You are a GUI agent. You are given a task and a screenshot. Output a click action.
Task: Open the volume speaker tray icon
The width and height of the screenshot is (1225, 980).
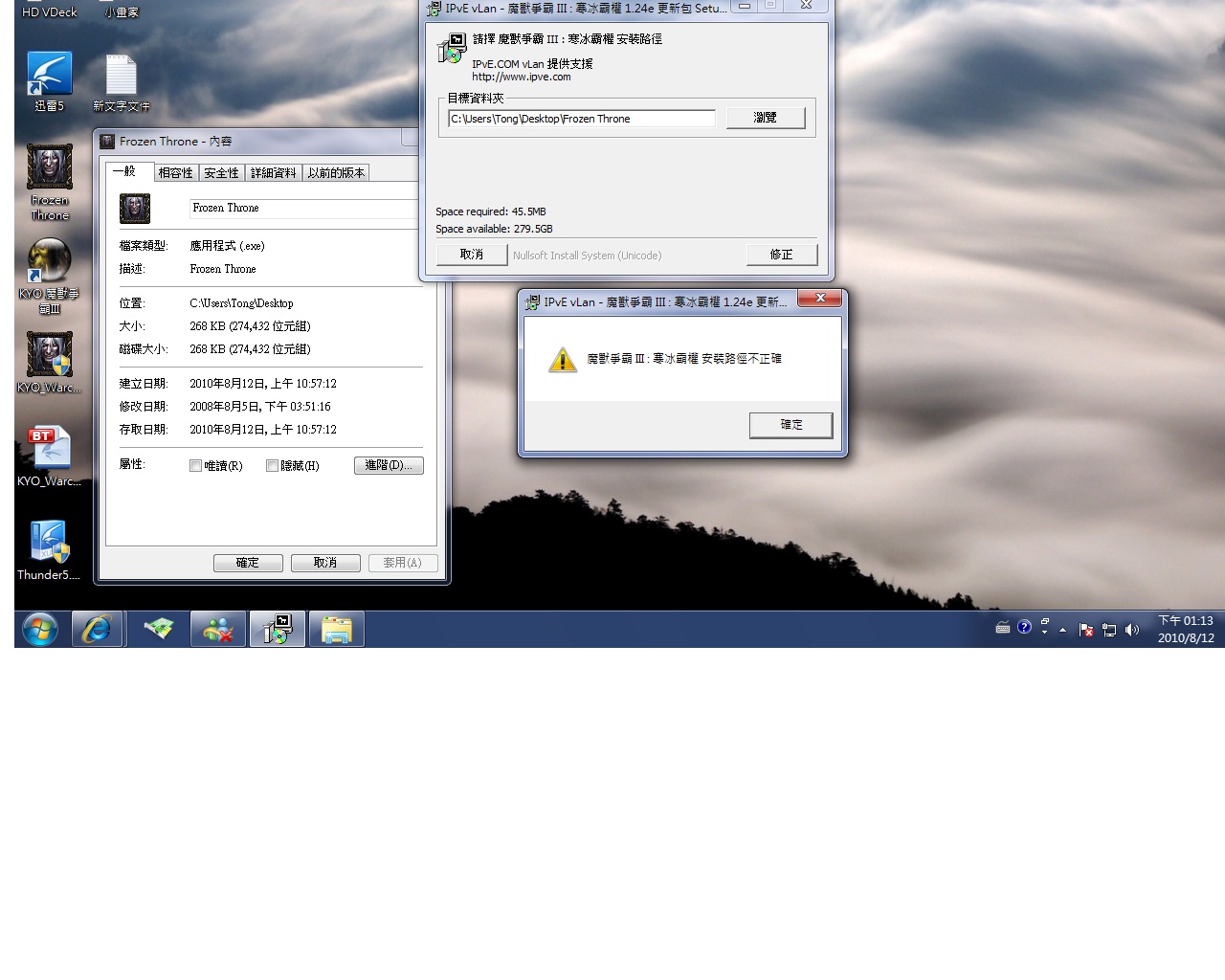[1132, 630]
